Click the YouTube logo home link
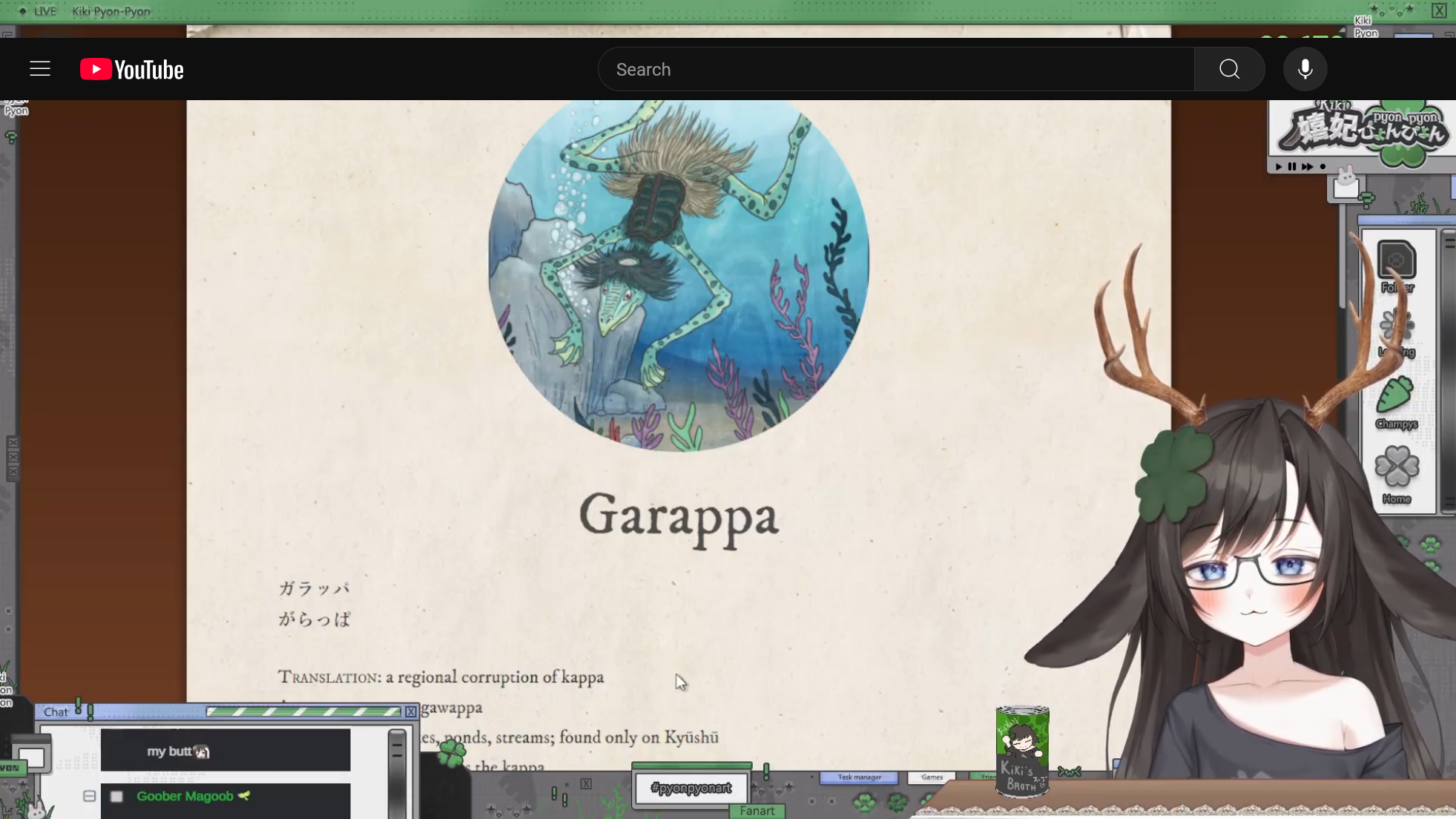Screen dimensions: 1456x819 coord(132,69)
